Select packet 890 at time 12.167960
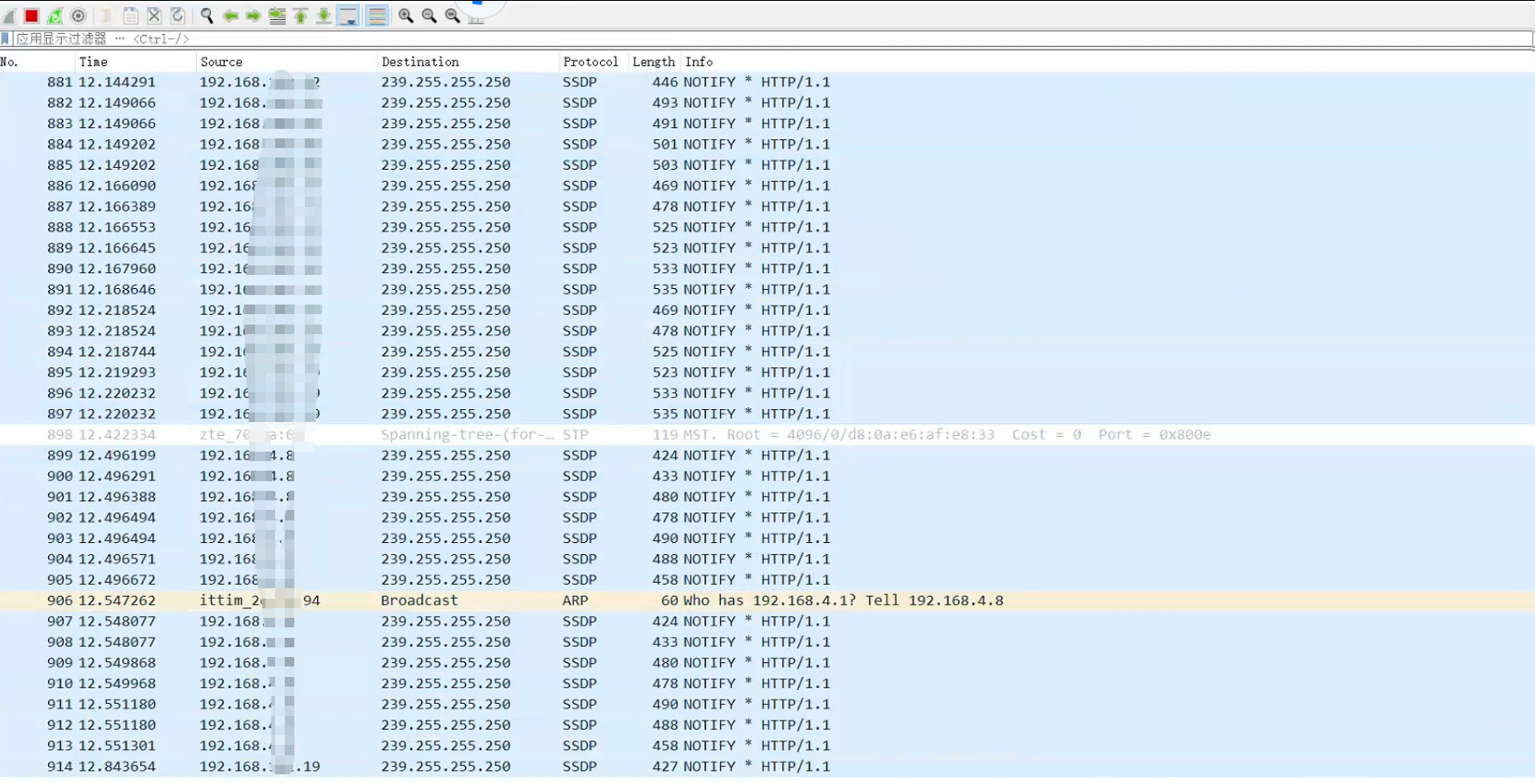 [767, 269]
